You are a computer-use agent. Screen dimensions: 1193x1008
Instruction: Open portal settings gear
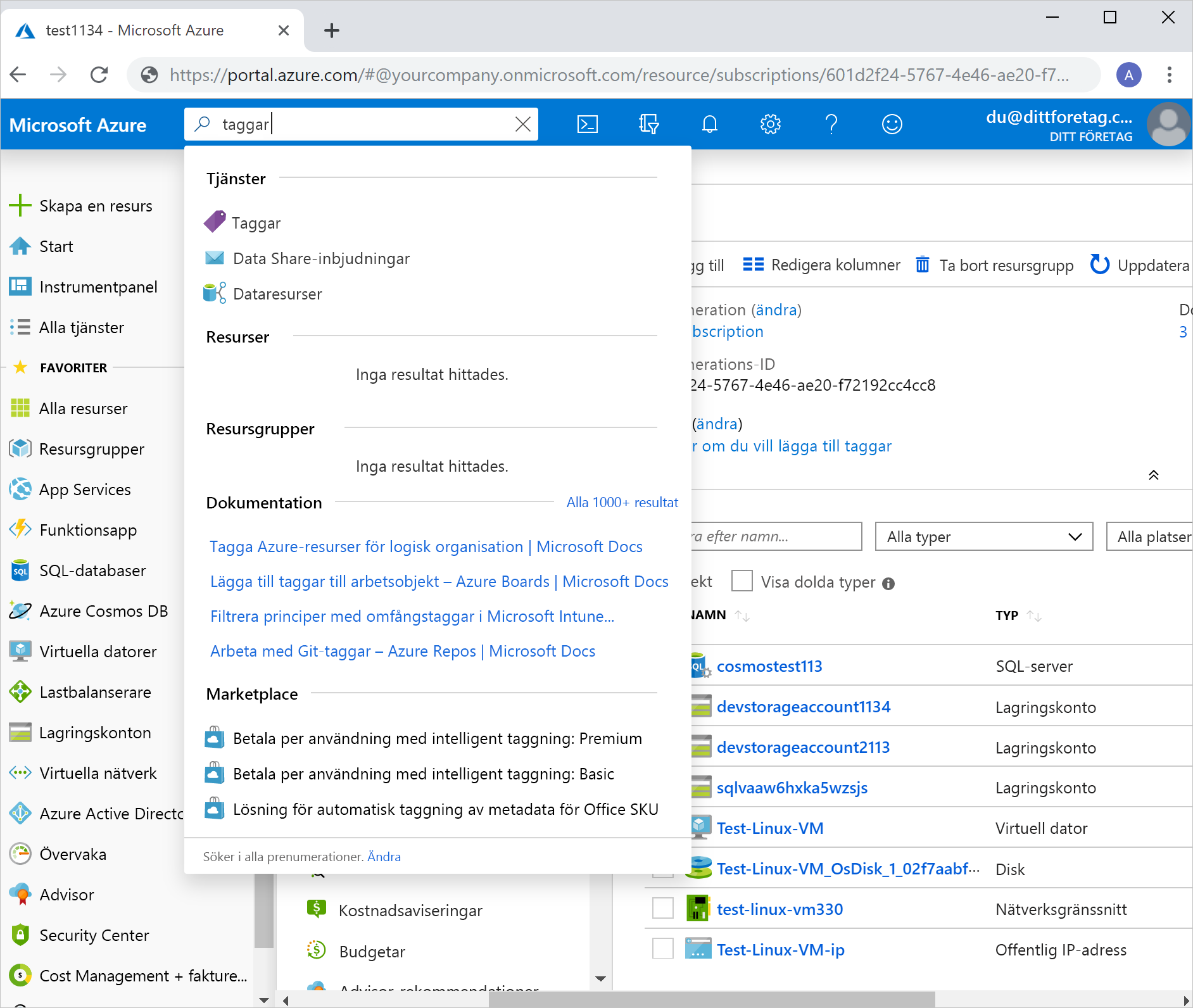(770, 124)
